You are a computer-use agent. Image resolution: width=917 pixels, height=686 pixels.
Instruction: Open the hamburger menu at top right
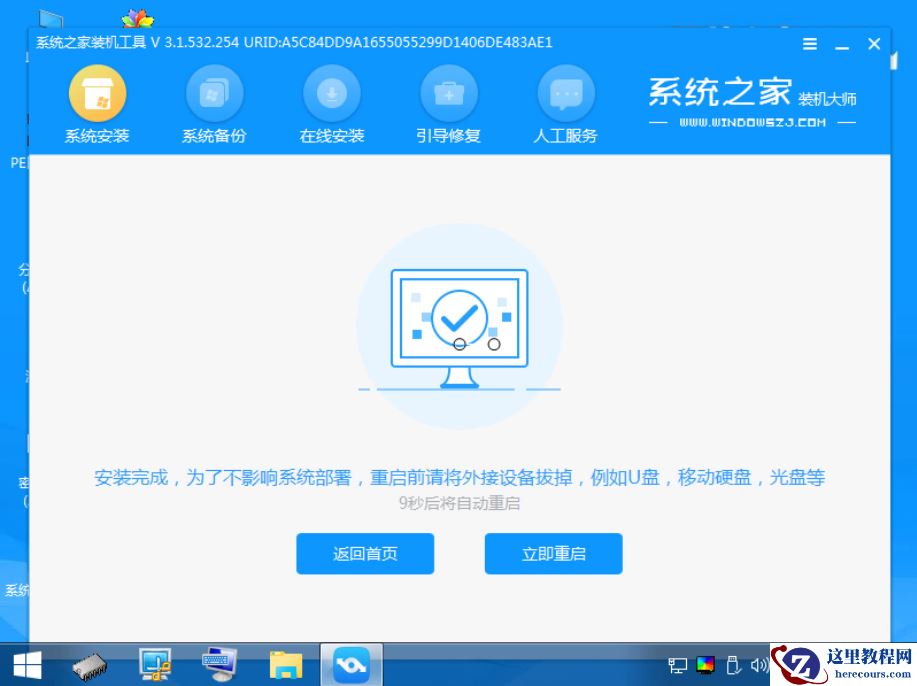(x=808, y=43)
